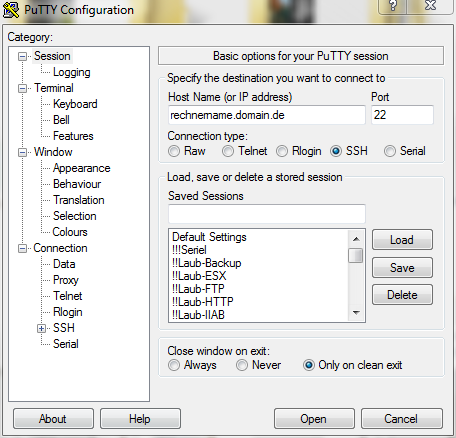456x438 pixels.
Task: Open the Proxy settings category
Action: pos(66,280)
